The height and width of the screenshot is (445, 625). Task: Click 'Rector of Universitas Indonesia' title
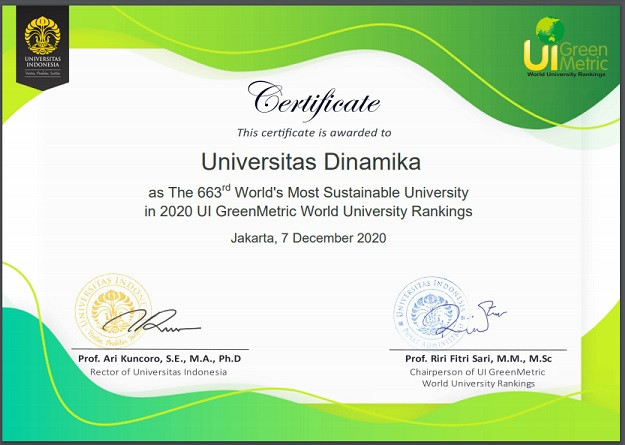pos(159,372)
